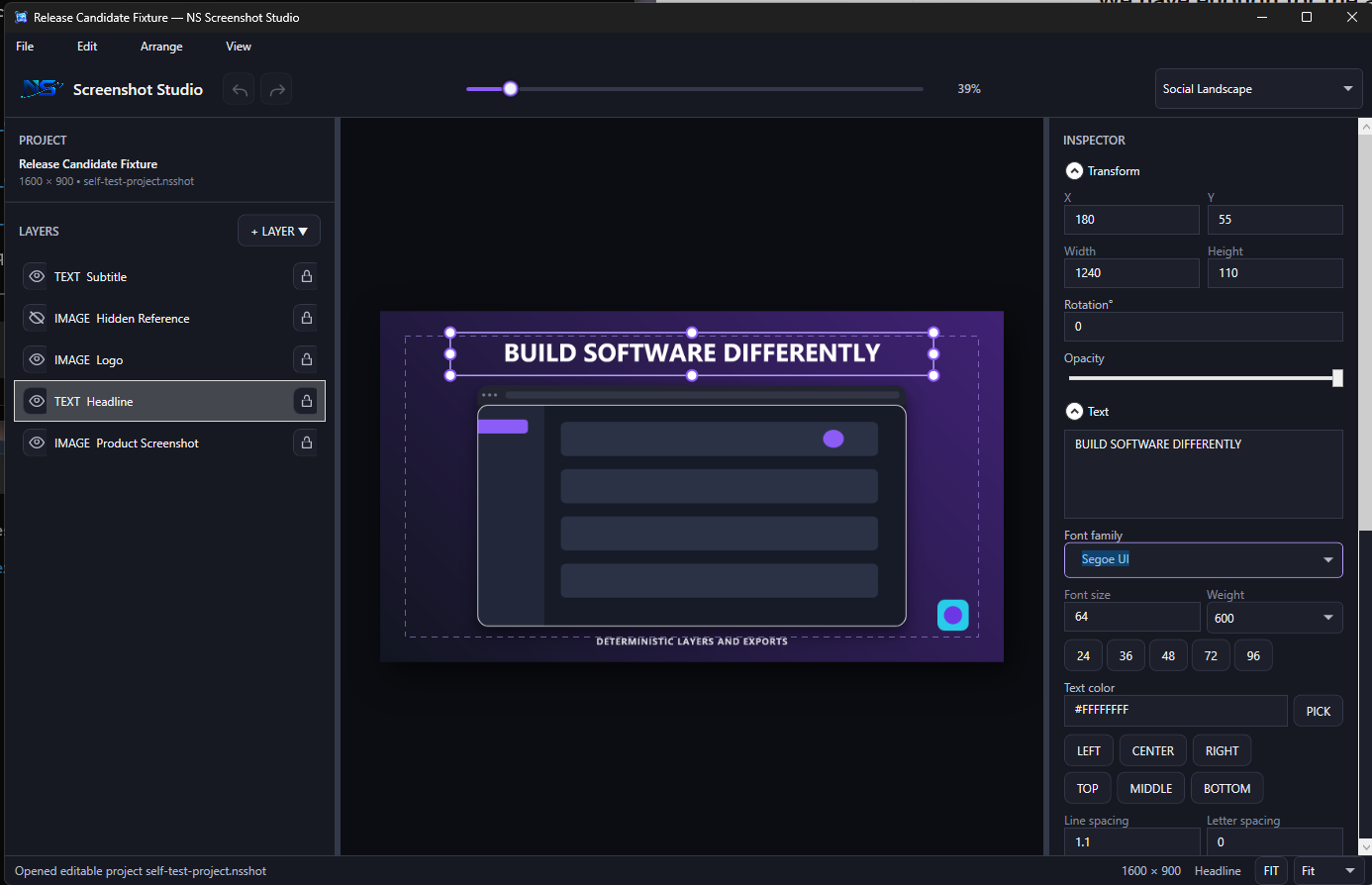
Task: Align text RIGHT
Action: (1223, 750)
